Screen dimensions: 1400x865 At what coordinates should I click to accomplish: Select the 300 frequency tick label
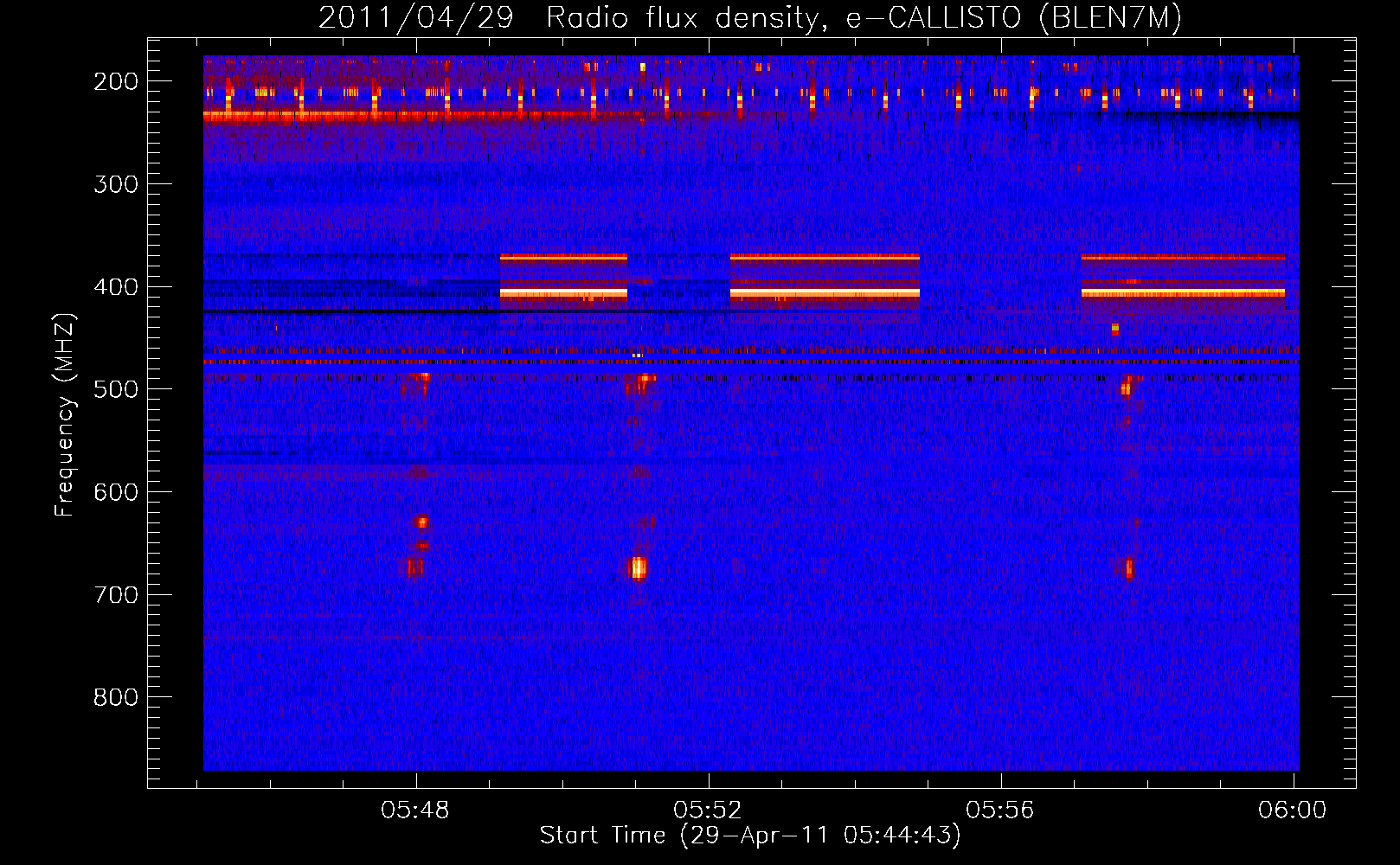tap(116, 184)
